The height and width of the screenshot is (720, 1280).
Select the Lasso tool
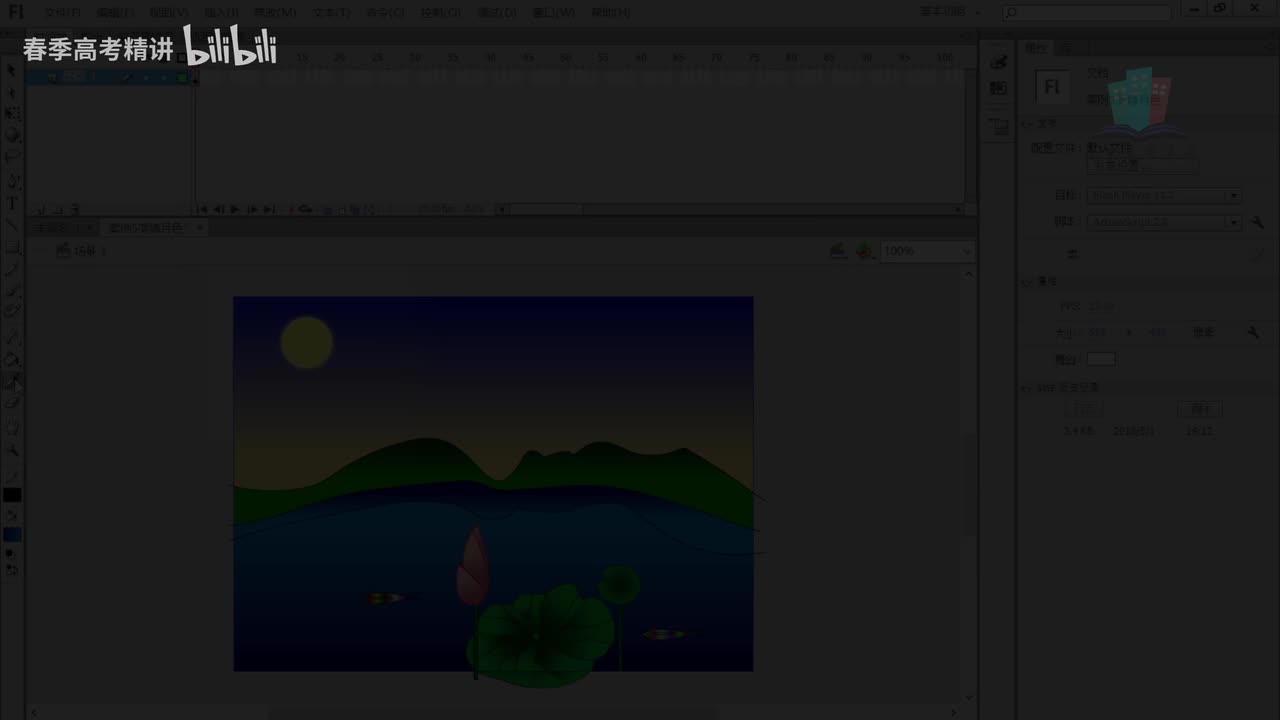tap(12, 156)
